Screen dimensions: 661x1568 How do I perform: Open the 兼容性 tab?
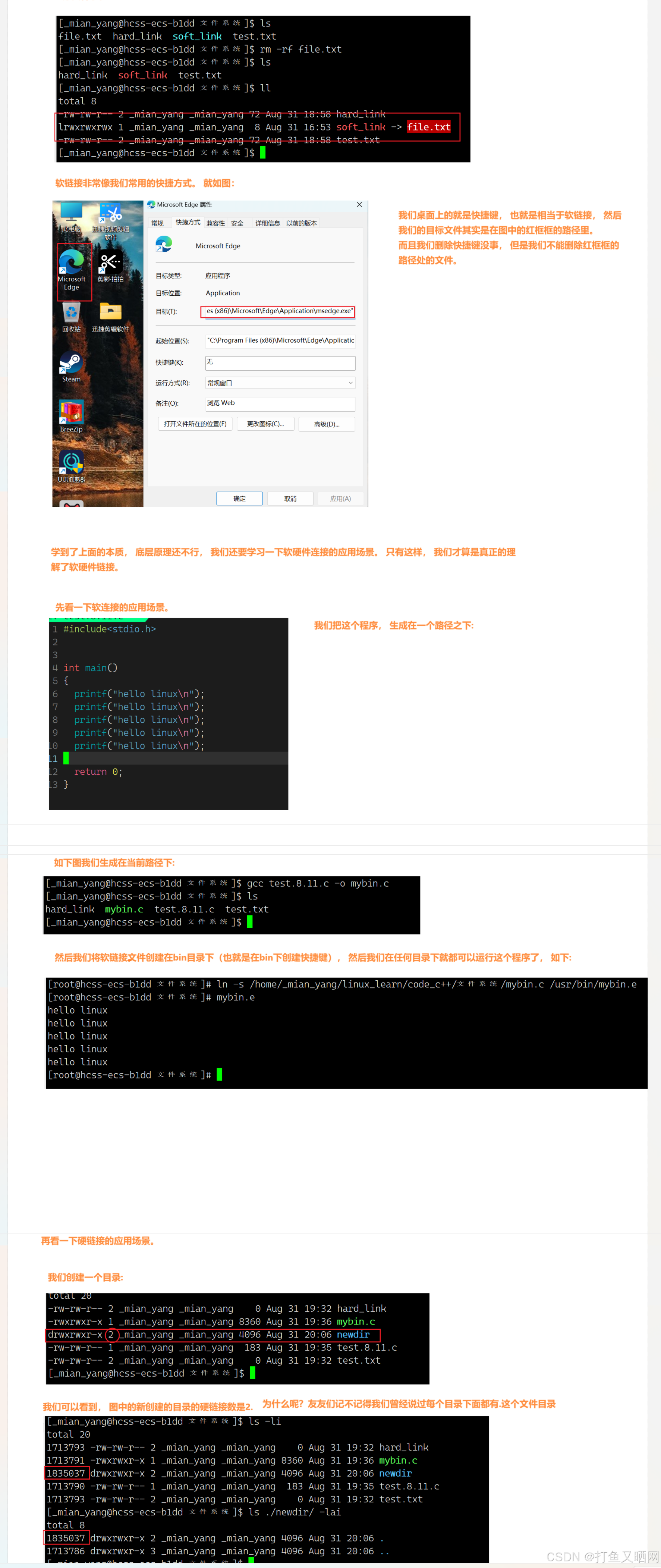pos(215,223)
